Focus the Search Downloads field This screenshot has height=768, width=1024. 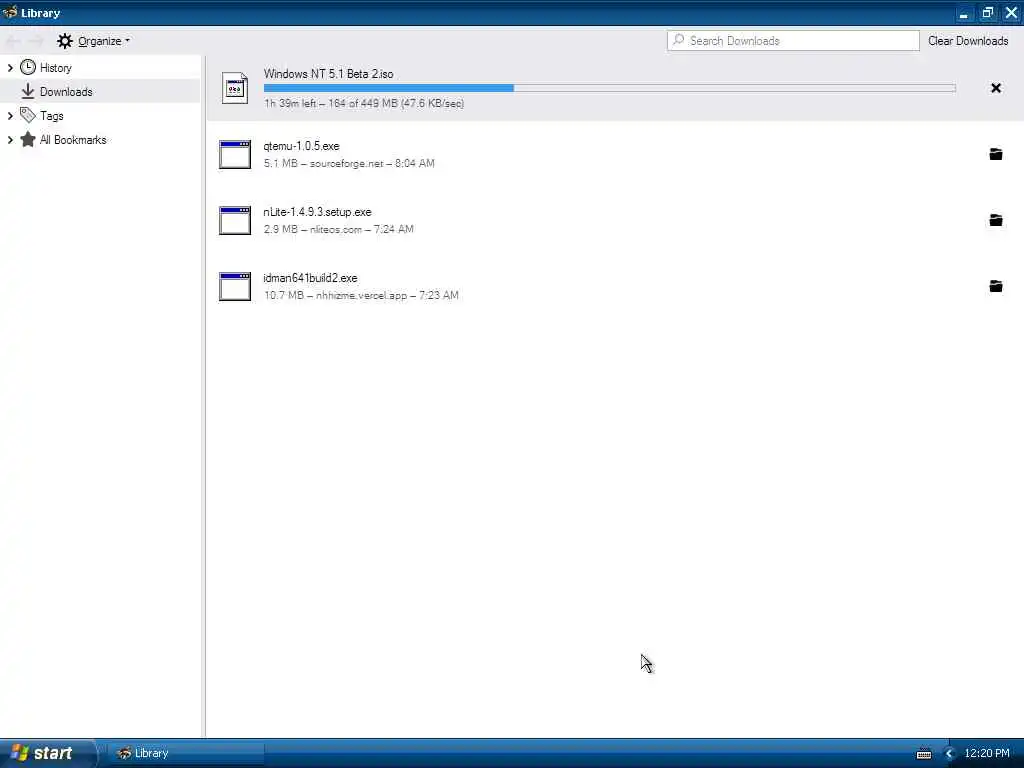pyautogui.click(x=793, y=40)
